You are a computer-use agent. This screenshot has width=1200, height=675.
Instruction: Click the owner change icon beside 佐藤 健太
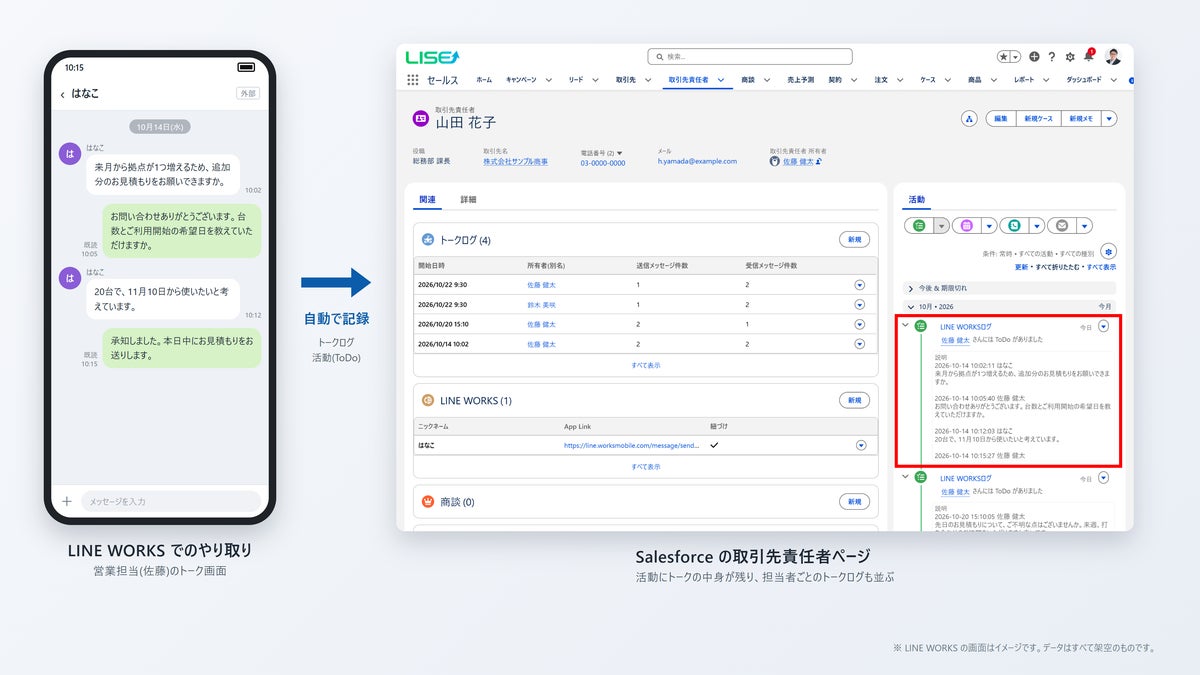[819, 161]
